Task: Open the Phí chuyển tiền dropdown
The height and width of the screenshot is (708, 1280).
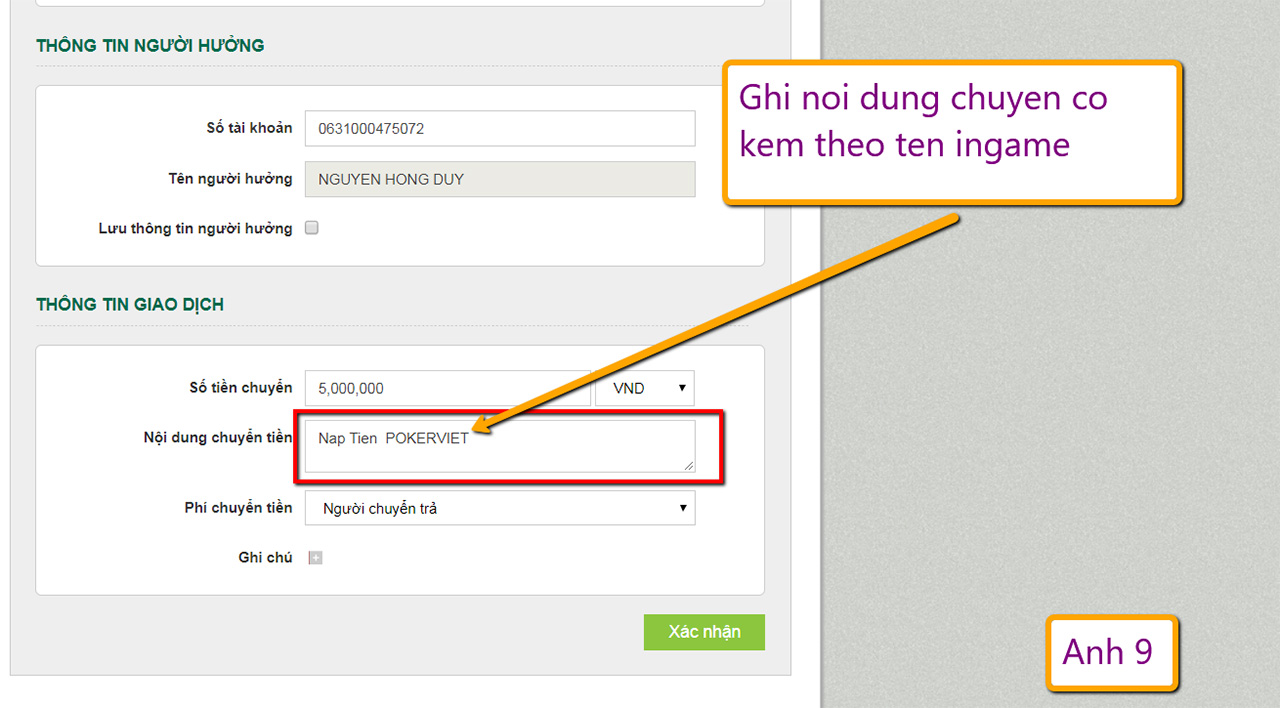Action: point(500,508)
